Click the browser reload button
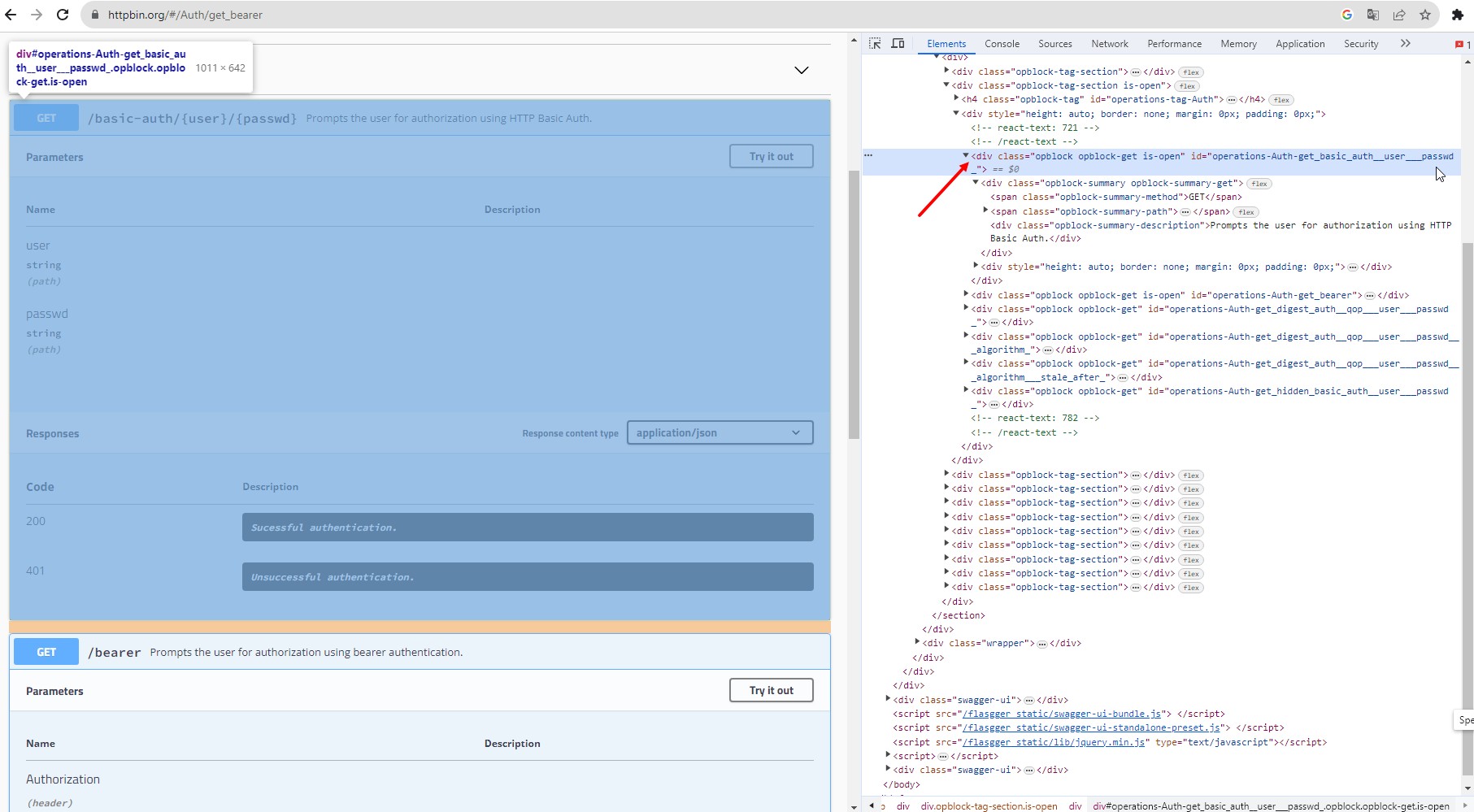Image resolution: width=1474 pixels, height=812 pixels. coord(63,15)
